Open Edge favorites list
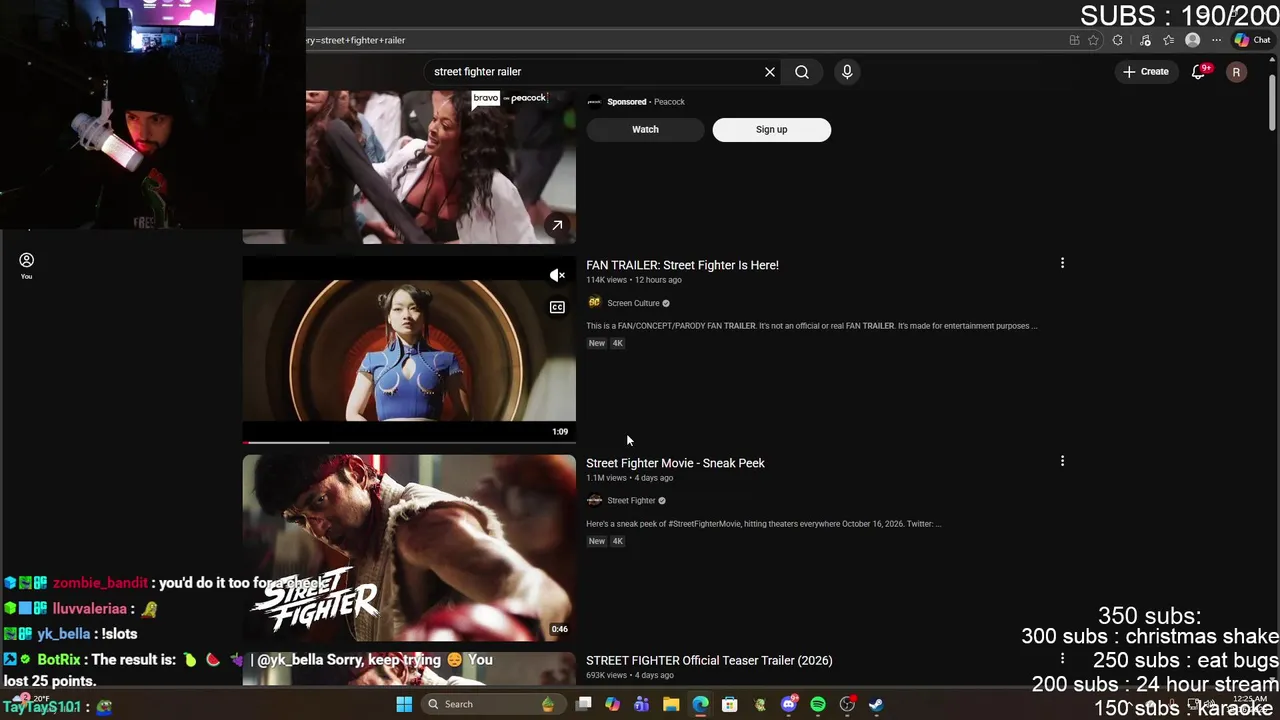The image size is (1280, 720). 1168,40
